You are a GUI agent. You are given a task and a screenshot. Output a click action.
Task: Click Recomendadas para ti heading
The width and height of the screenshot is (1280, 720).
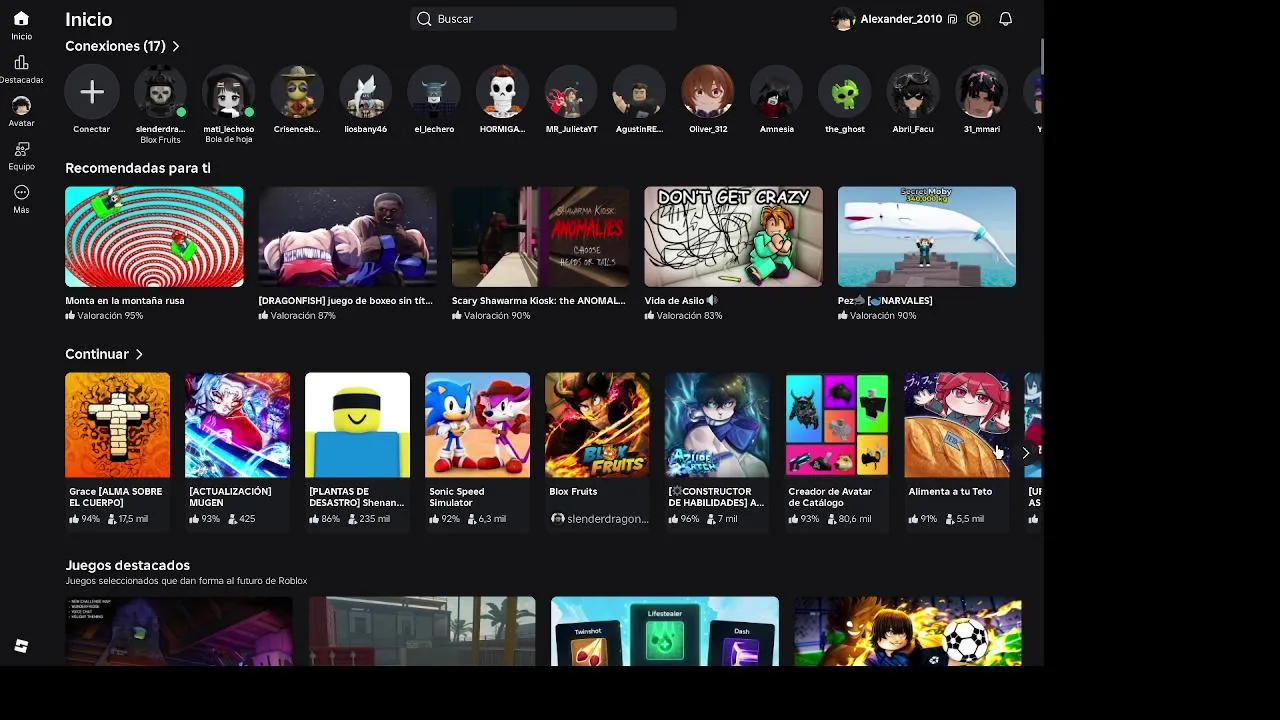click(138, 168)
